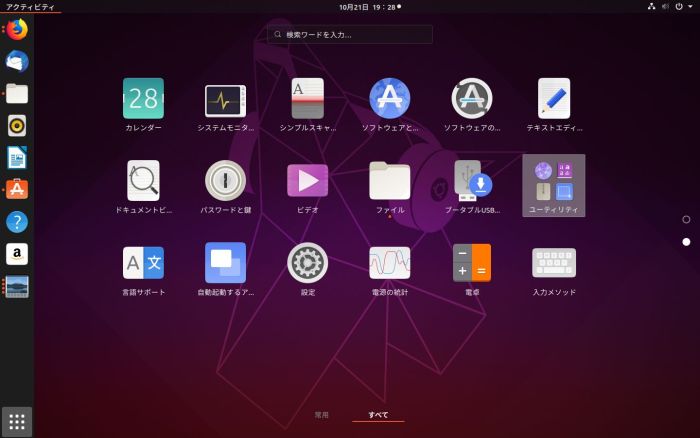The height and width of the screenshot is (438, 700).
Task: Open the Utilities folder (ユーティリティ)
Action: (x=554, y=186)
